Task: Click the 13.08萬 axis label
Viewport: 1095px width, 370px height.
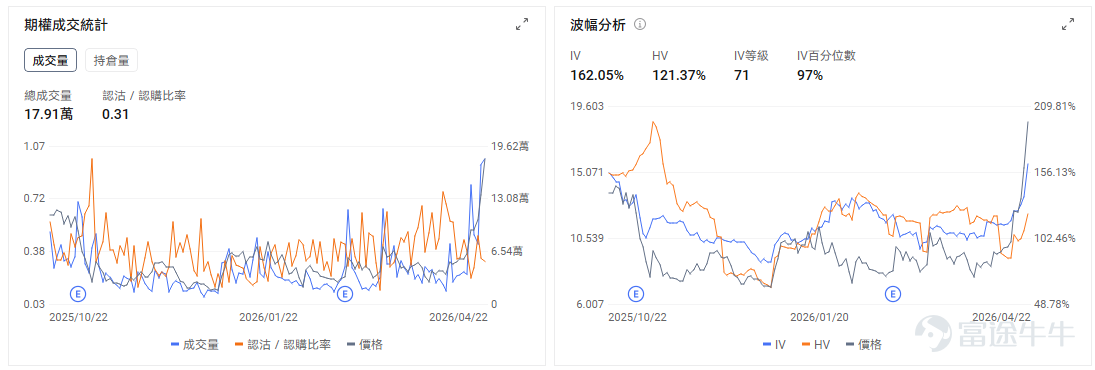Action: [510, 198]
